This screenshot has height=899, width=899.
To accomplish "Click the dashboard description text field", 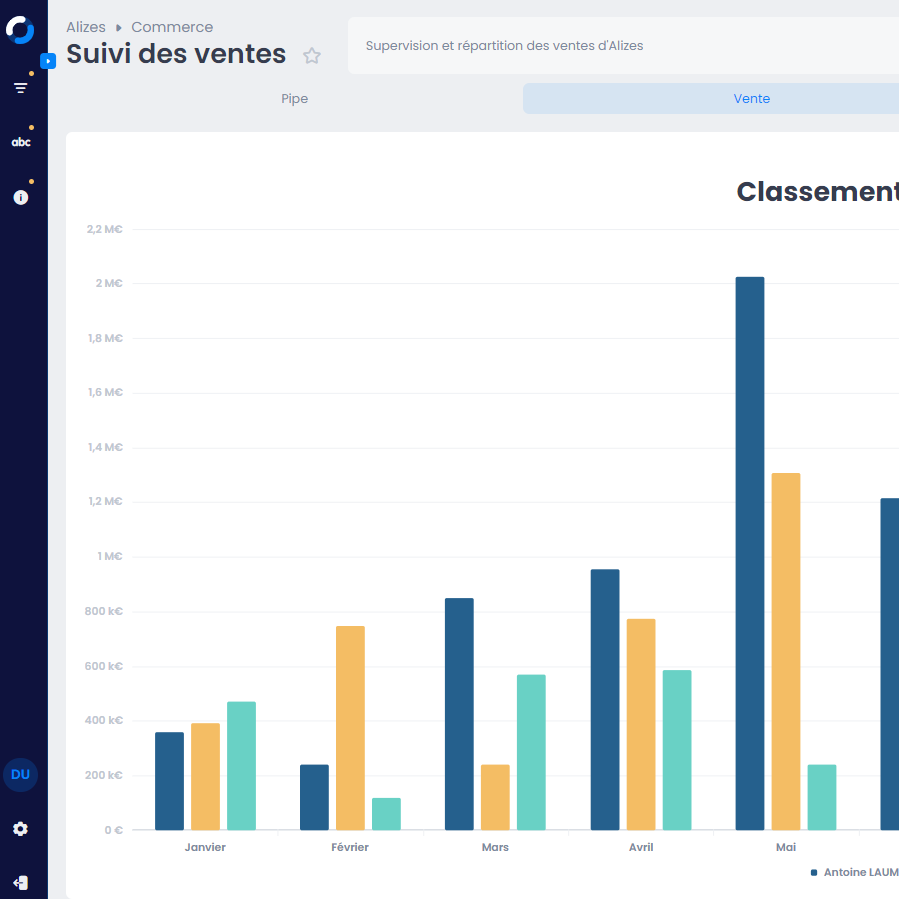I will [620, 46].
